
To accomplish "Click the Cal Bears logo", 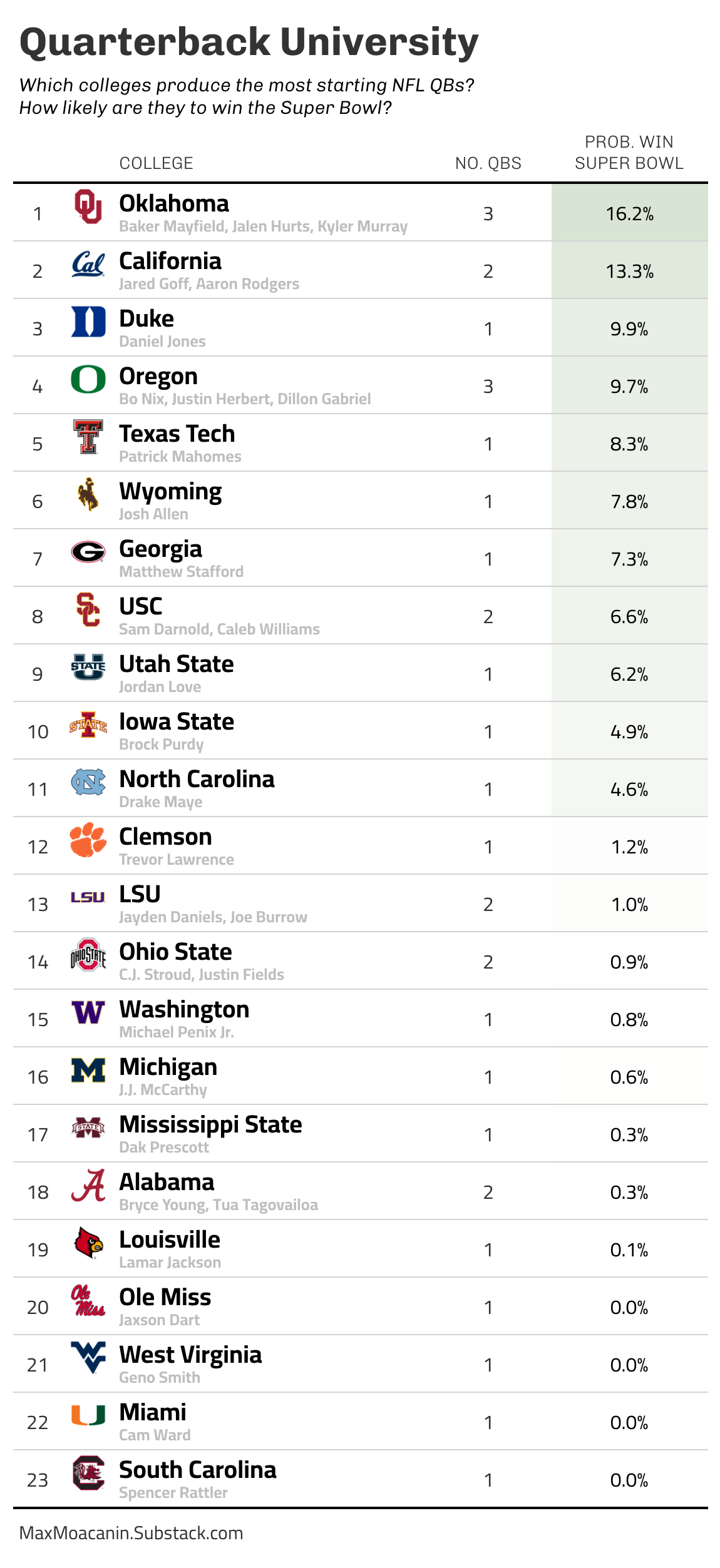I will (88, 265).
